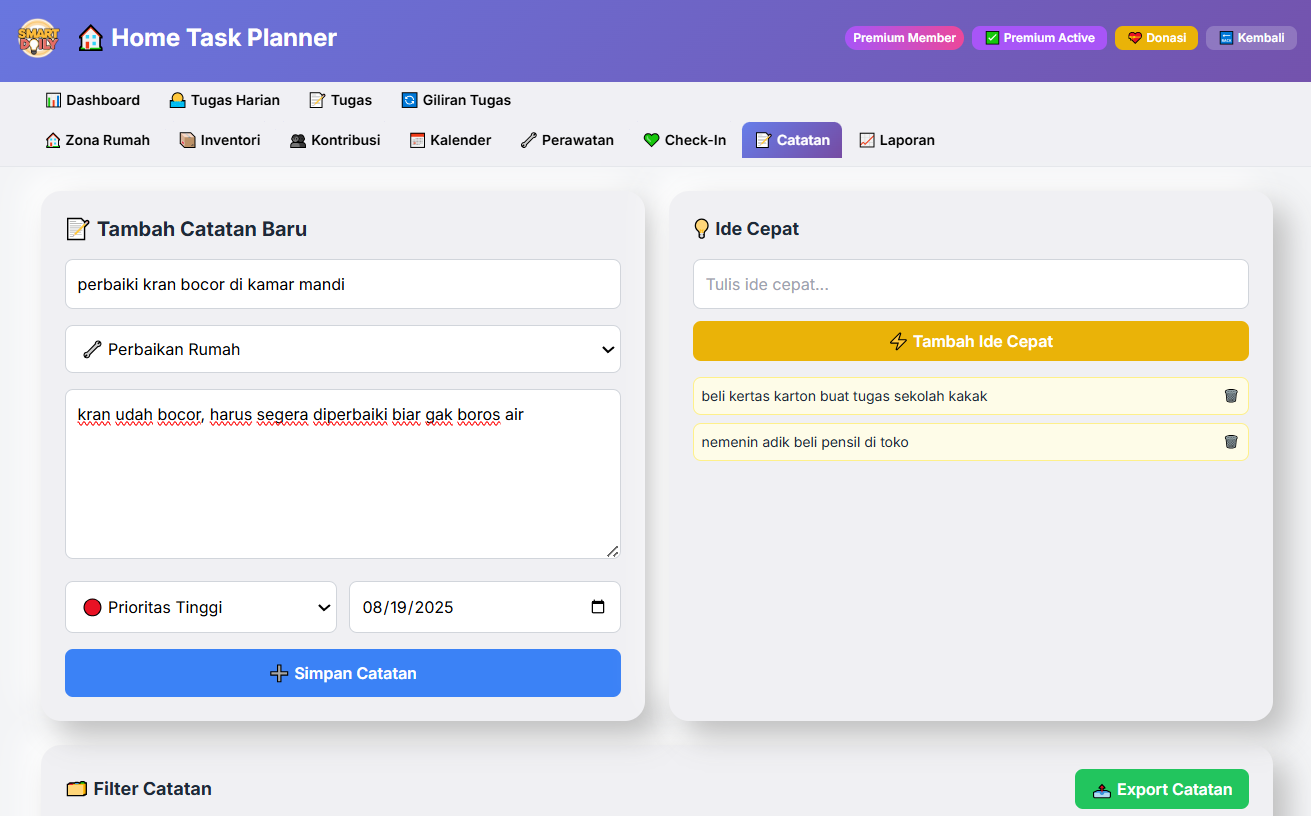Click the lightbulb icon beside Ide Cepat

coord(701,229)
